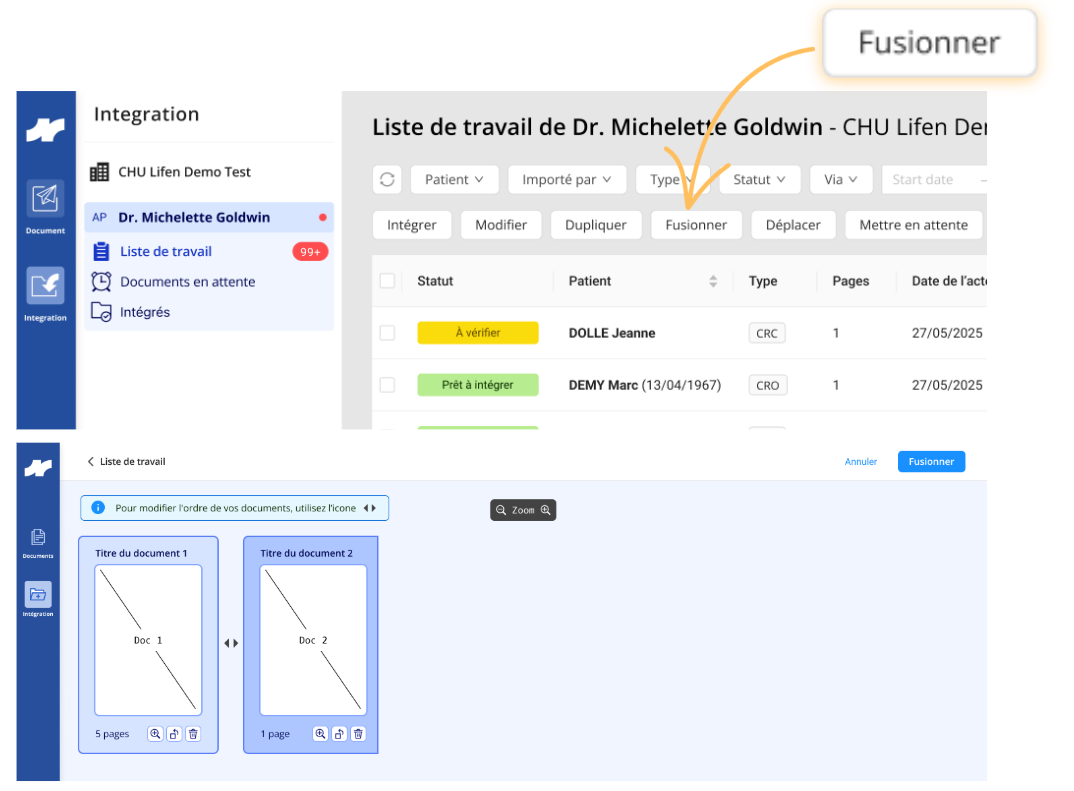
Task: Expand the Importé par filter dropdown
Action: (x=566, y=179)
